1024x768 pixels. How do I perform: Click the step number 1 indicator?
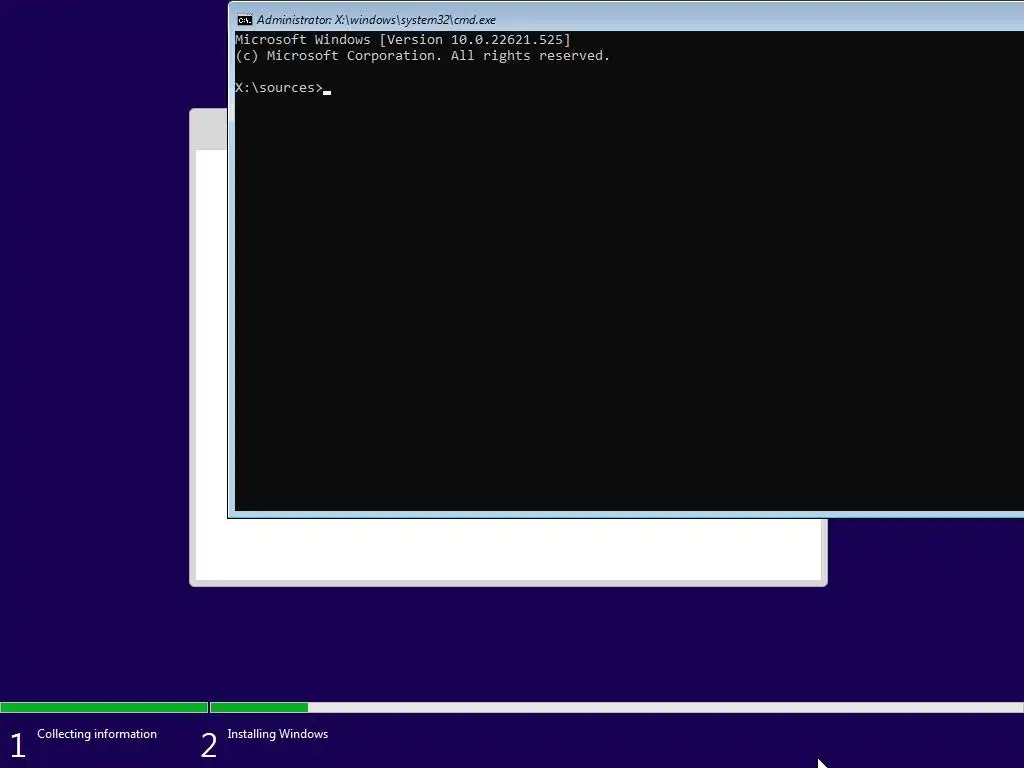(x=18, y=745)
